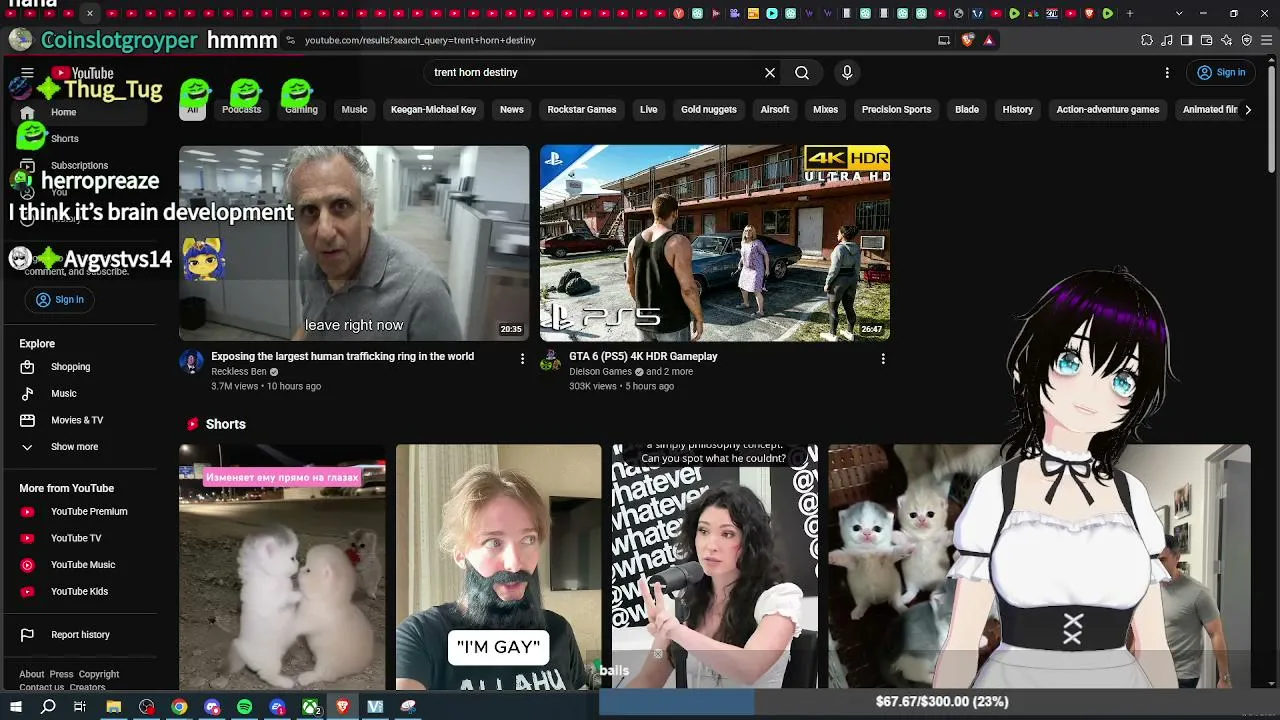1280x720 pixels.
Task: Select the Music filter chip
Action: [x=354, y=109]
